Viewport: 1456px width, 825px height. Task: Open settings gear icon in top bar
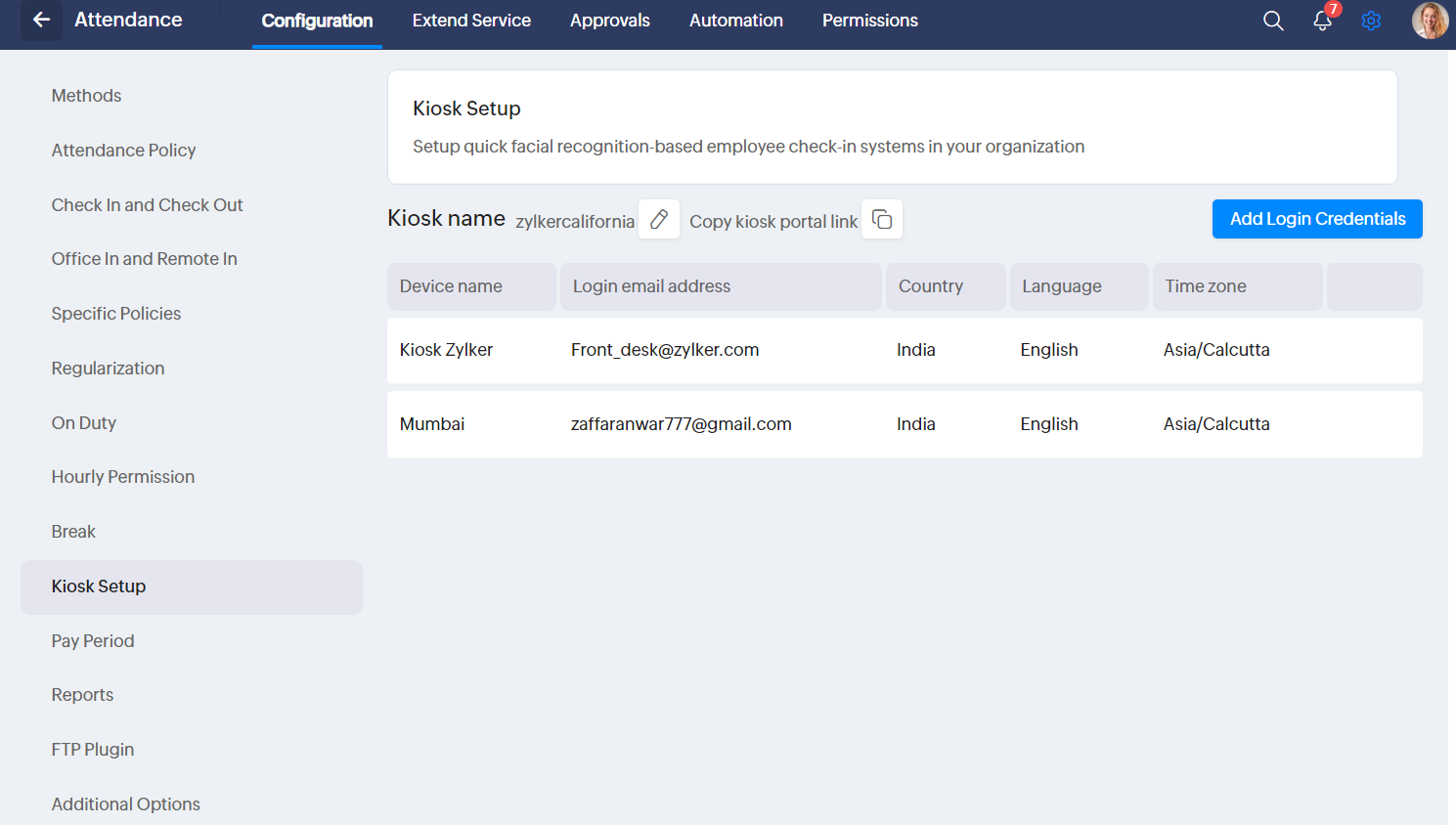1371,21
